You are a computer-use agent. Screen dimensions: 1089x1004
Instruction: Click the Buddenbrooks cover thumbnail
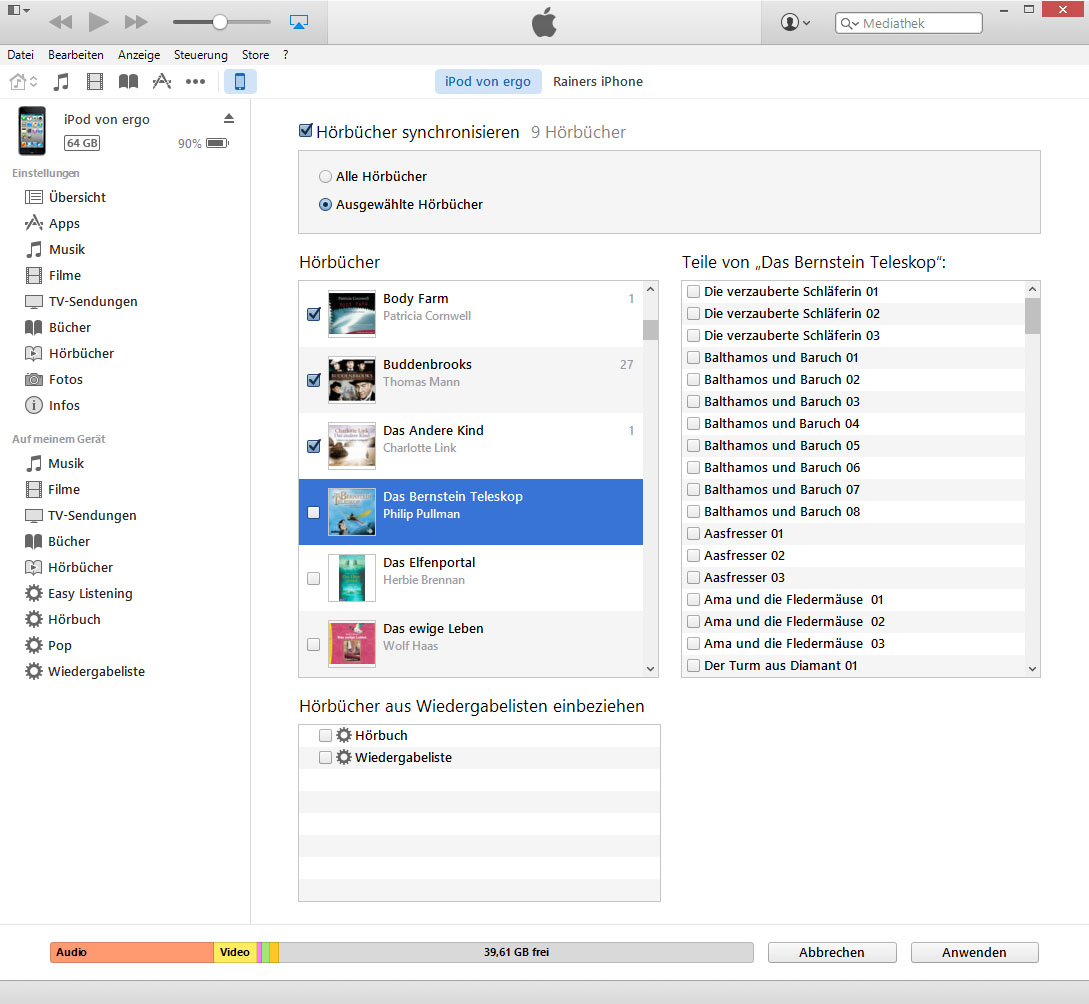(352, 380)
